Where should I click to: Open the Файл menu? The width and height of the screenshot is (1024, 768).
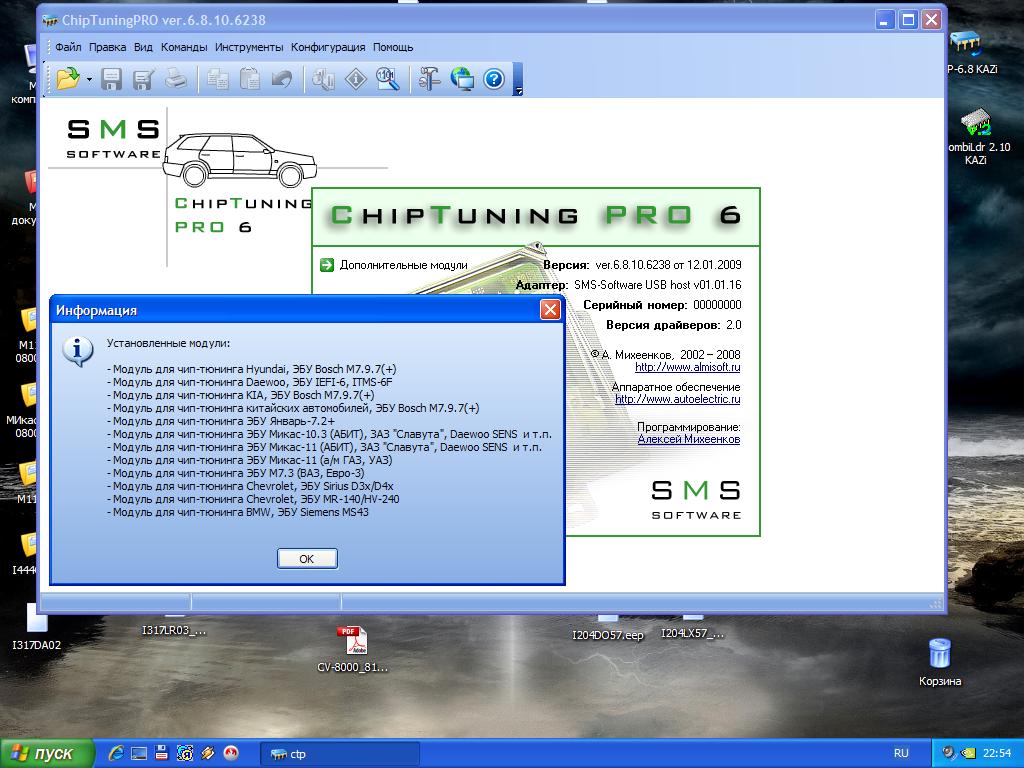[69, 47]
